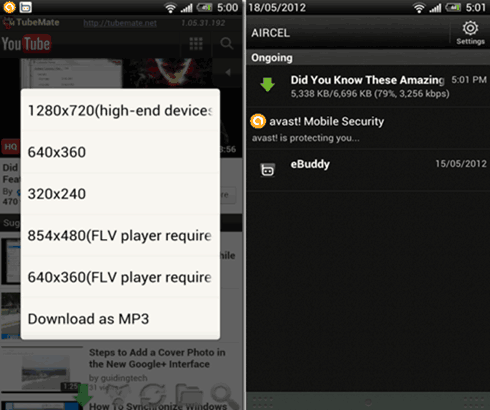The image size is (490, 410).
Task: Open the eBuddy notification icon
Action: pos(268,170)
